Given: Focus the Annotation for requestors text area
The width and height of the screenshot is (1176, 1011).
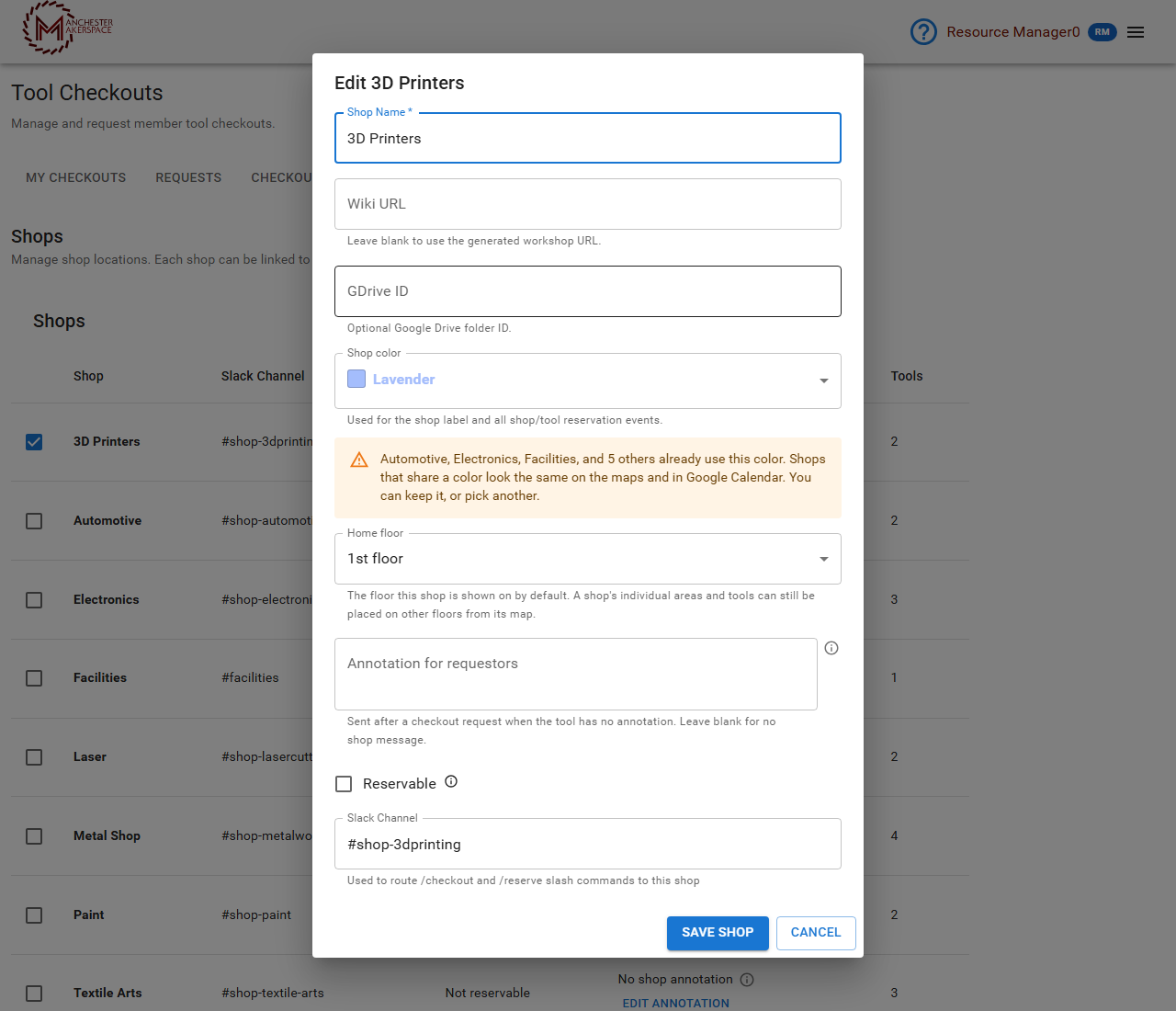Looking at the screenshot, I should 576,674.
